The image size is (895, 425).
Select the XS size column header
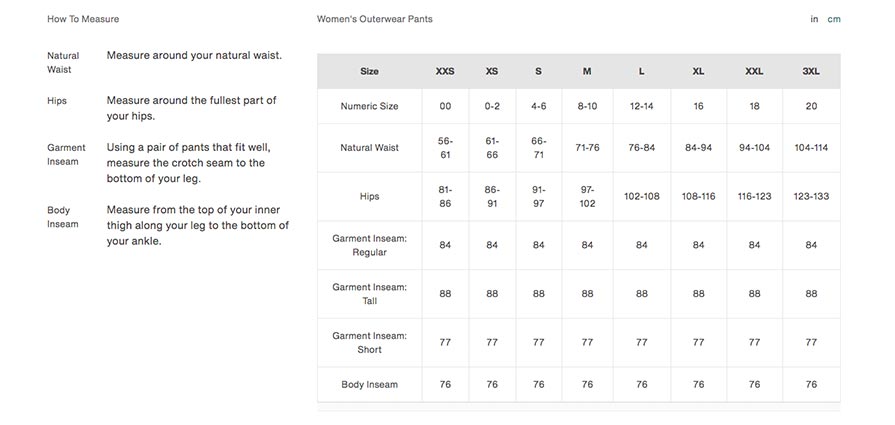pos(491,71)
